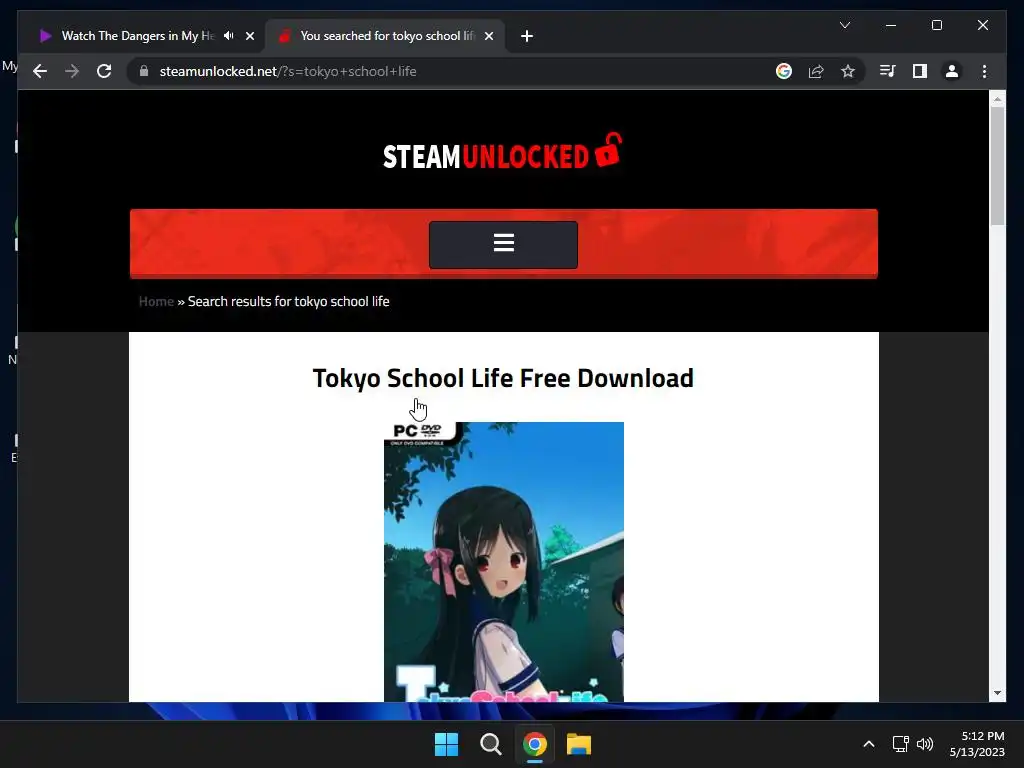Click the SteamUnlocked logo
1024x768 pixels.
[502, 152]
